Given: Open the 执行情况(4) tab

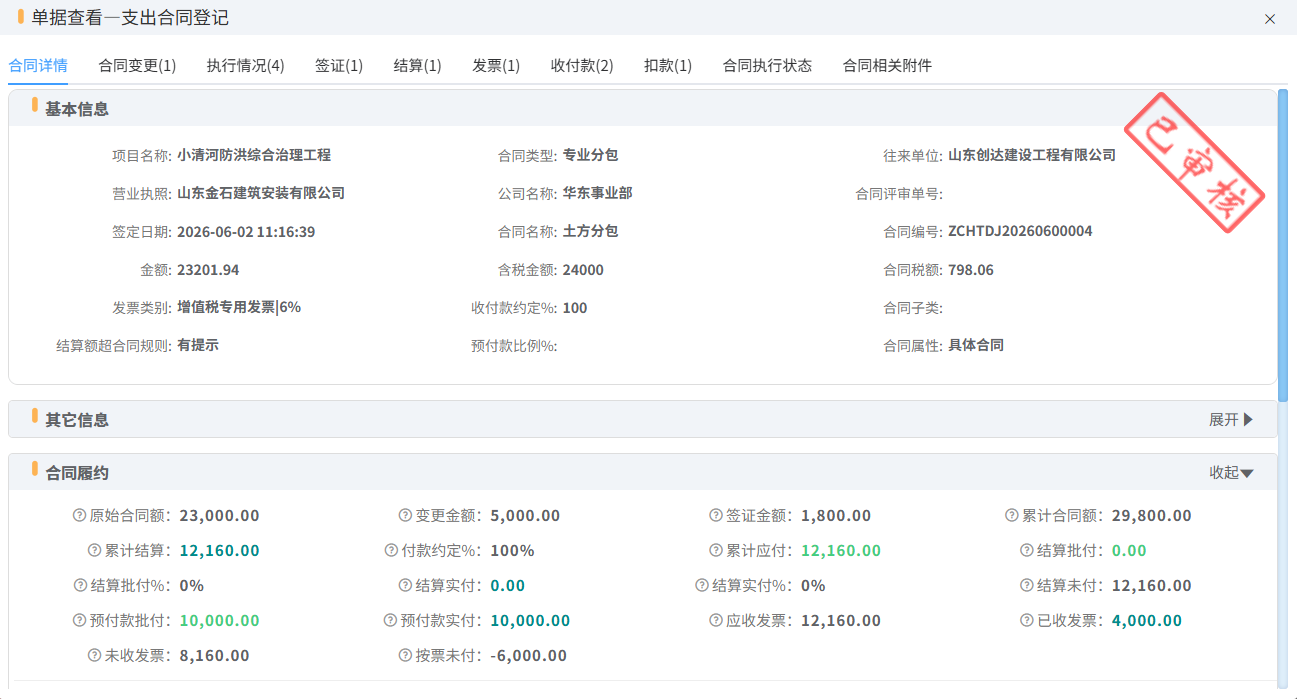Looking at the screenshot, I should [246, 66].
